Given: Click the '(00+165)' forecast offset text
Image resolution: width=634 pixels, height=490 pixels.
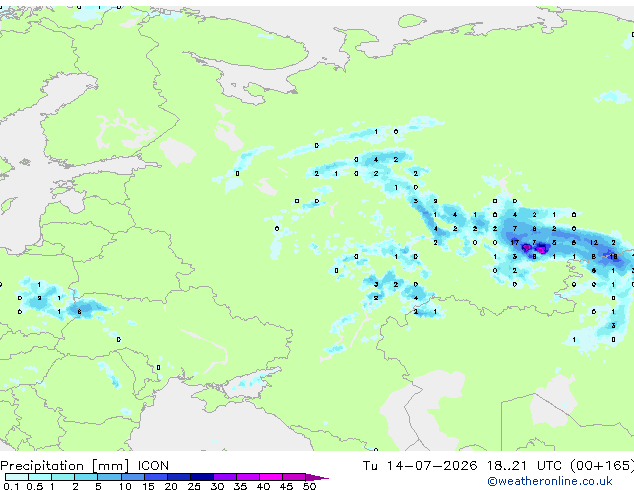Looking at the screenshot, I should [x=602, y=466].
